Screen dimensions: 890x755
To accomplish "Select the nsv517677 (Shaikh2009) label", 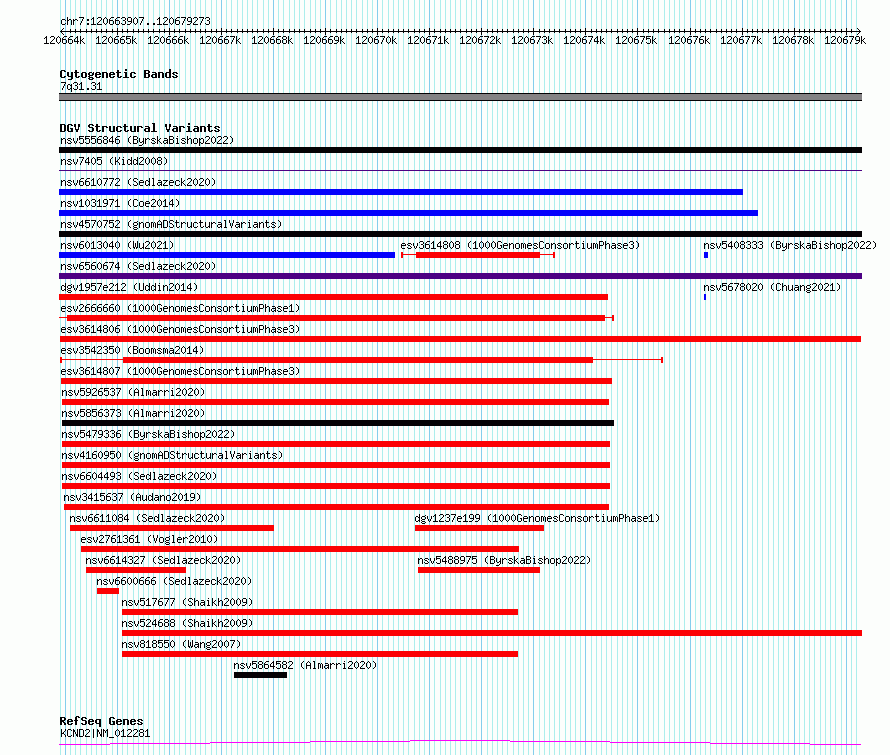I will [x=187, y=602].
